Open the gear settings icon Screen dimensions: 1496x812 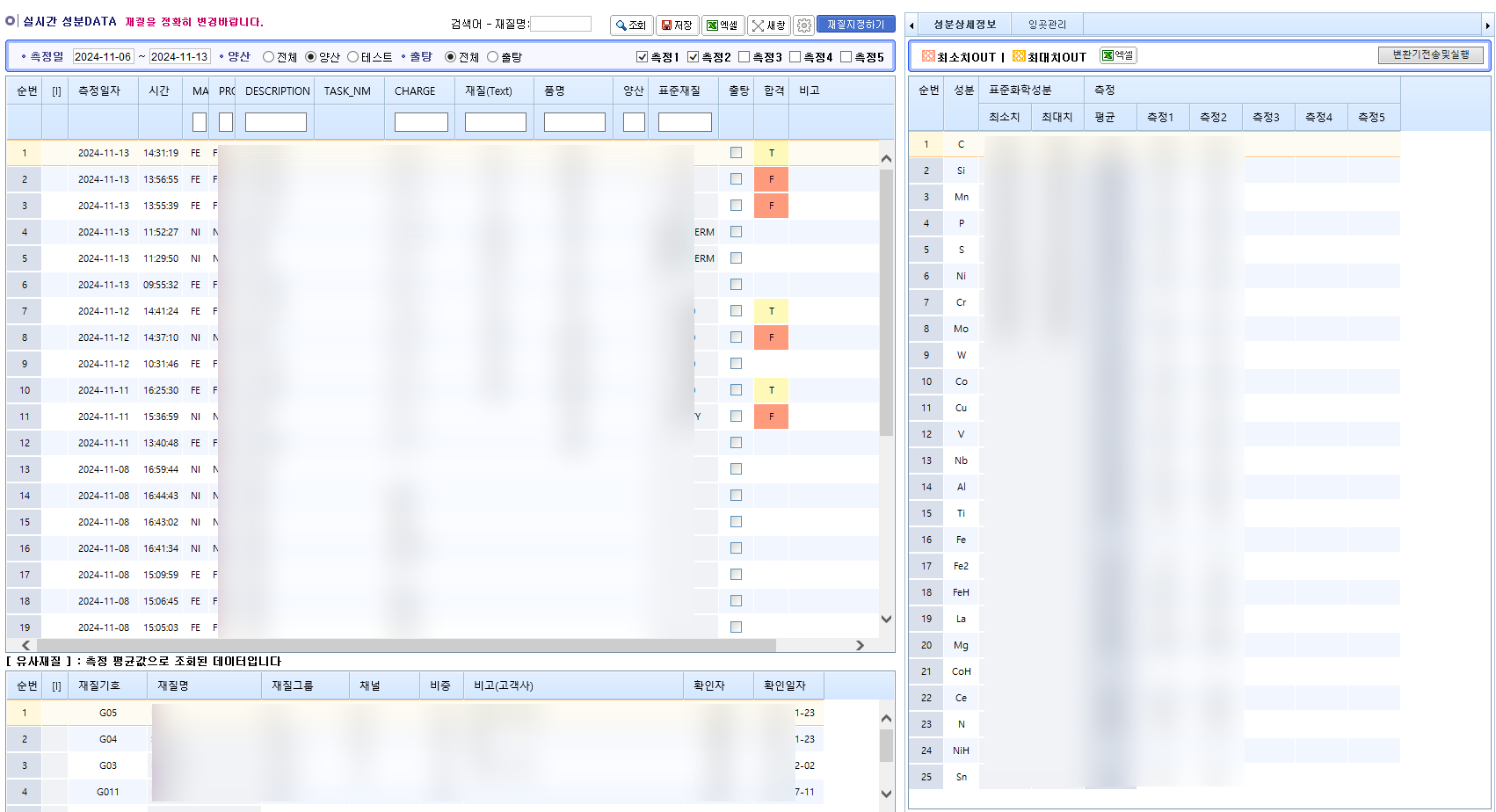[803, 25]
